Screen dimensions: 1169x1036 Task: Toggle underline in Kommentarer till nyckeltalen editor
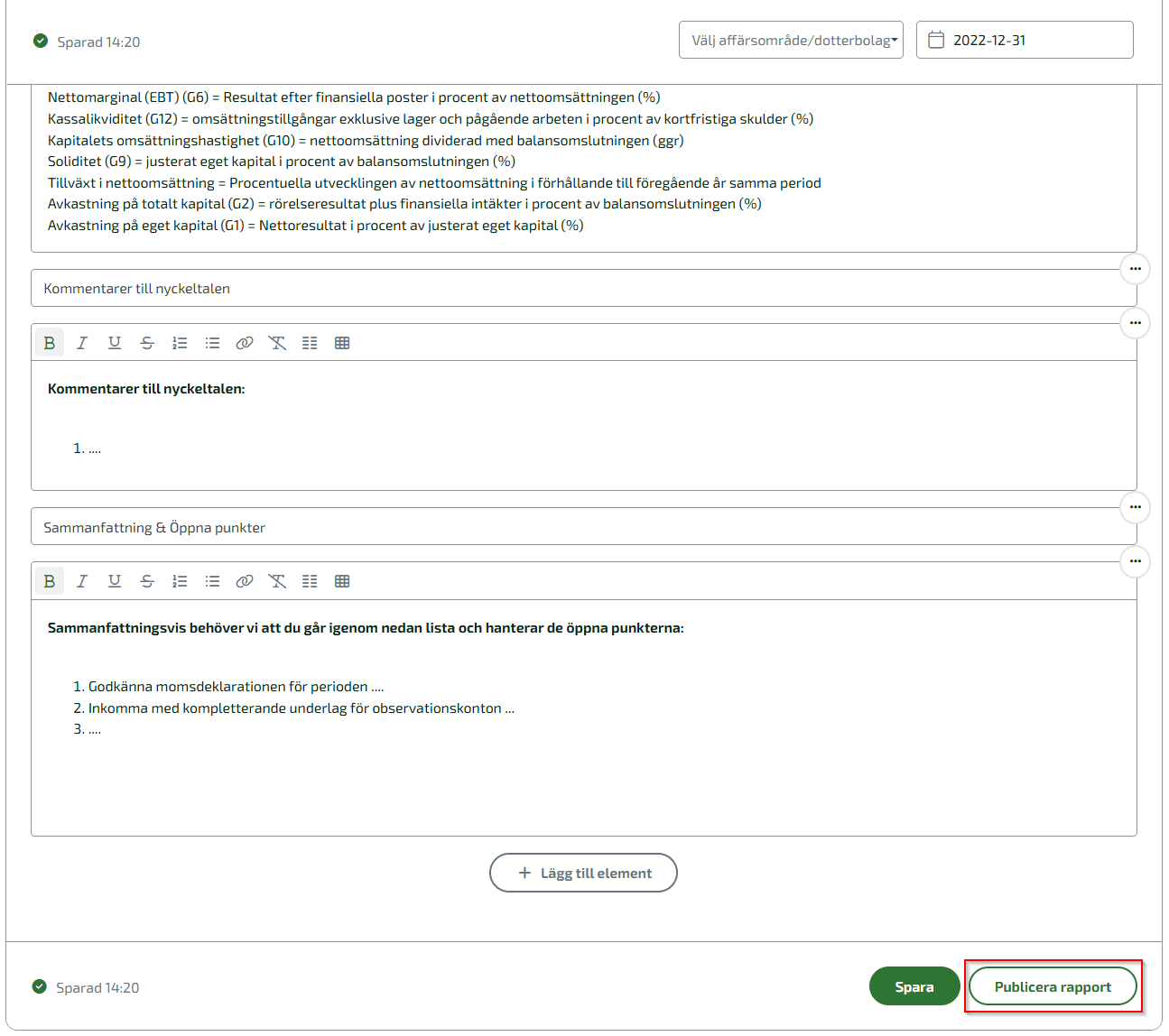pyautogui.click(x=115, y=343)
